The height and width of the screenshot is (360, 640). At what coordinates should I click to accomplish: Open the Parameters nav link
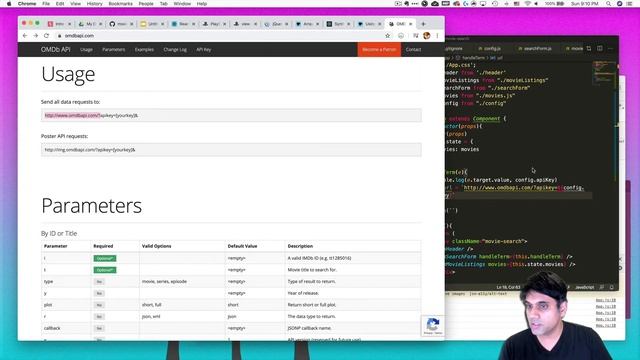tap(113, 49)
